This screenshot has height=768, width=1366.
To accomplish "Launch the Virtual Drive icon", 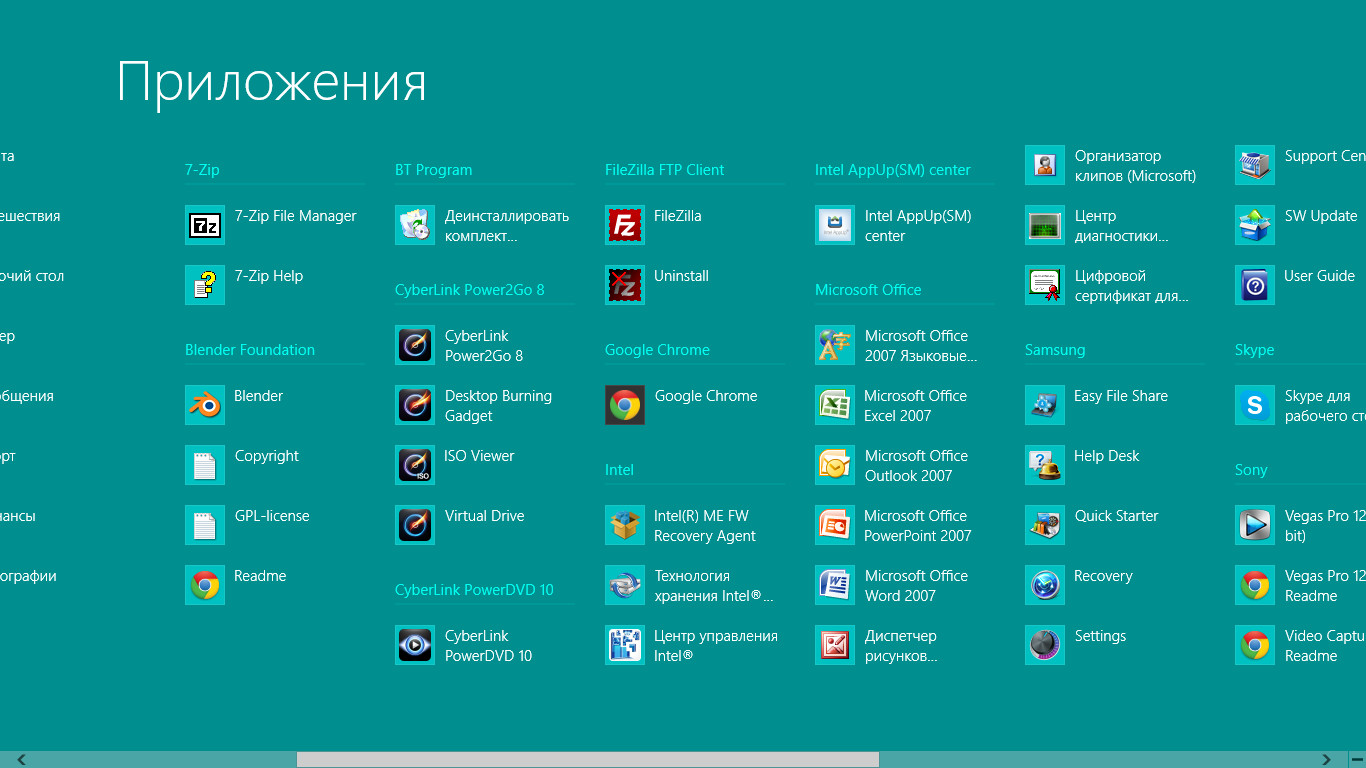I will pos(415,525).
